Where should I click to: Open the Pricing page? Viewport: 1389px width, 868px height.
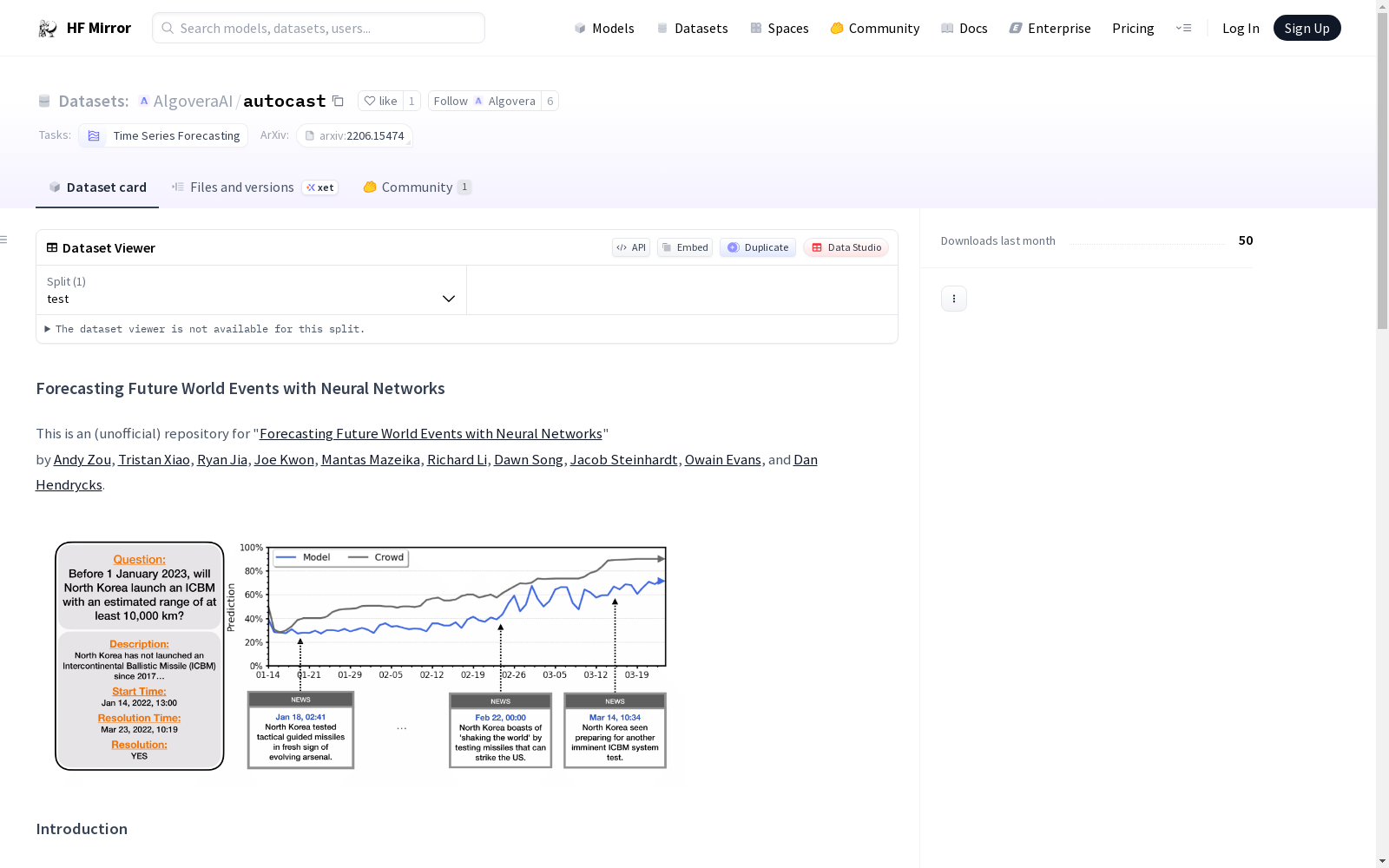click(1133, 28)
